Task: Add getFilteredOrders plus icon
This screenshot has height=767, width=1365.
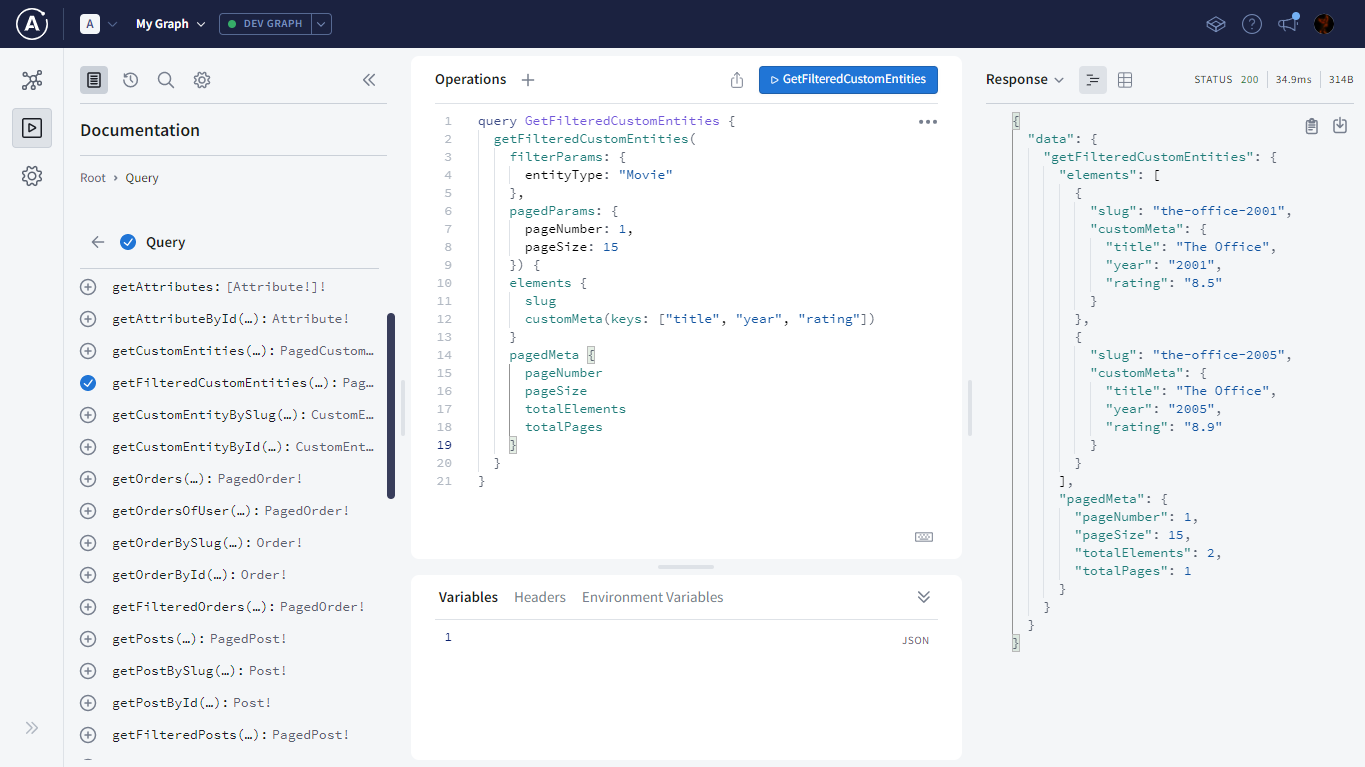Action: pyautogui.click(x=88, y=607)
